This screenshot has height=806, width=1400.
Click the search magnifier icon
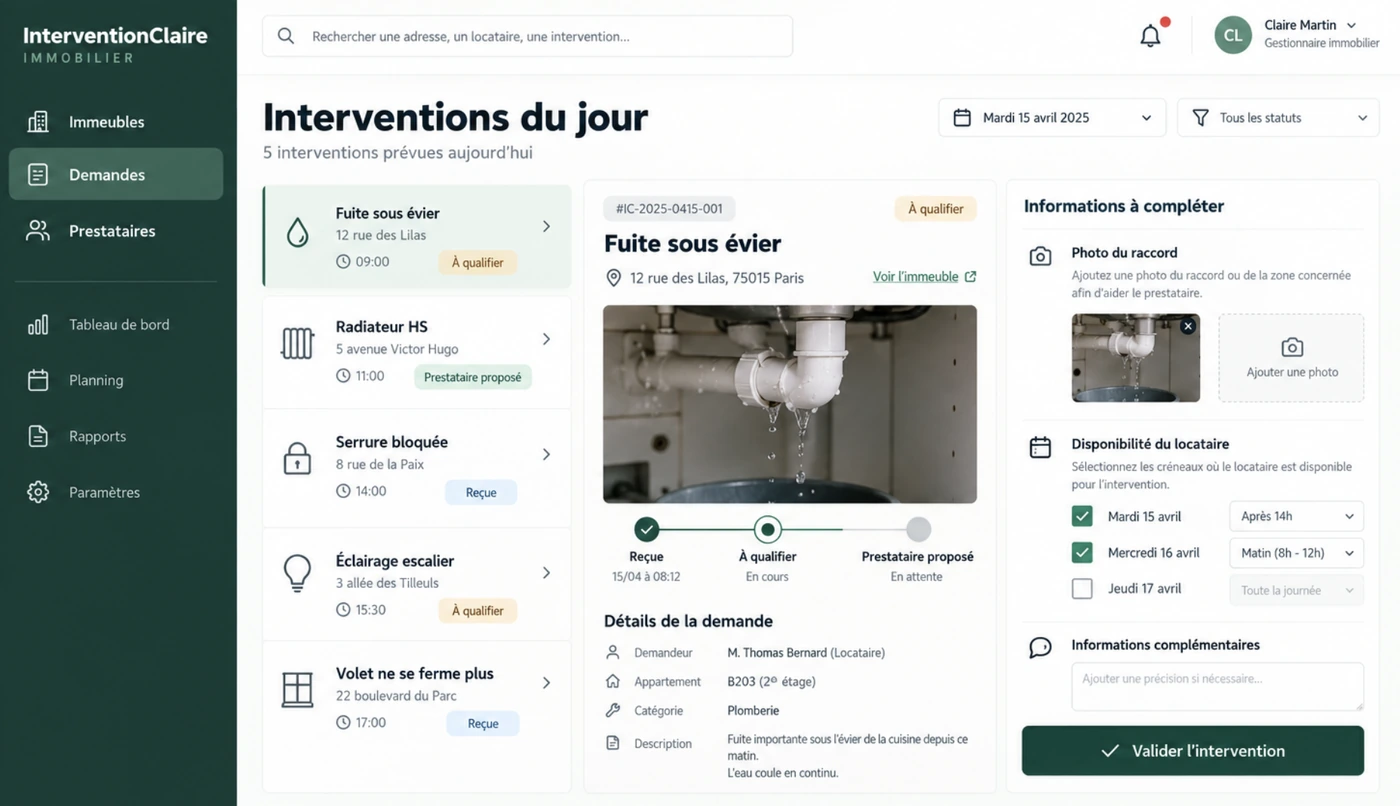pyautogui.click(x=286, y=36)
